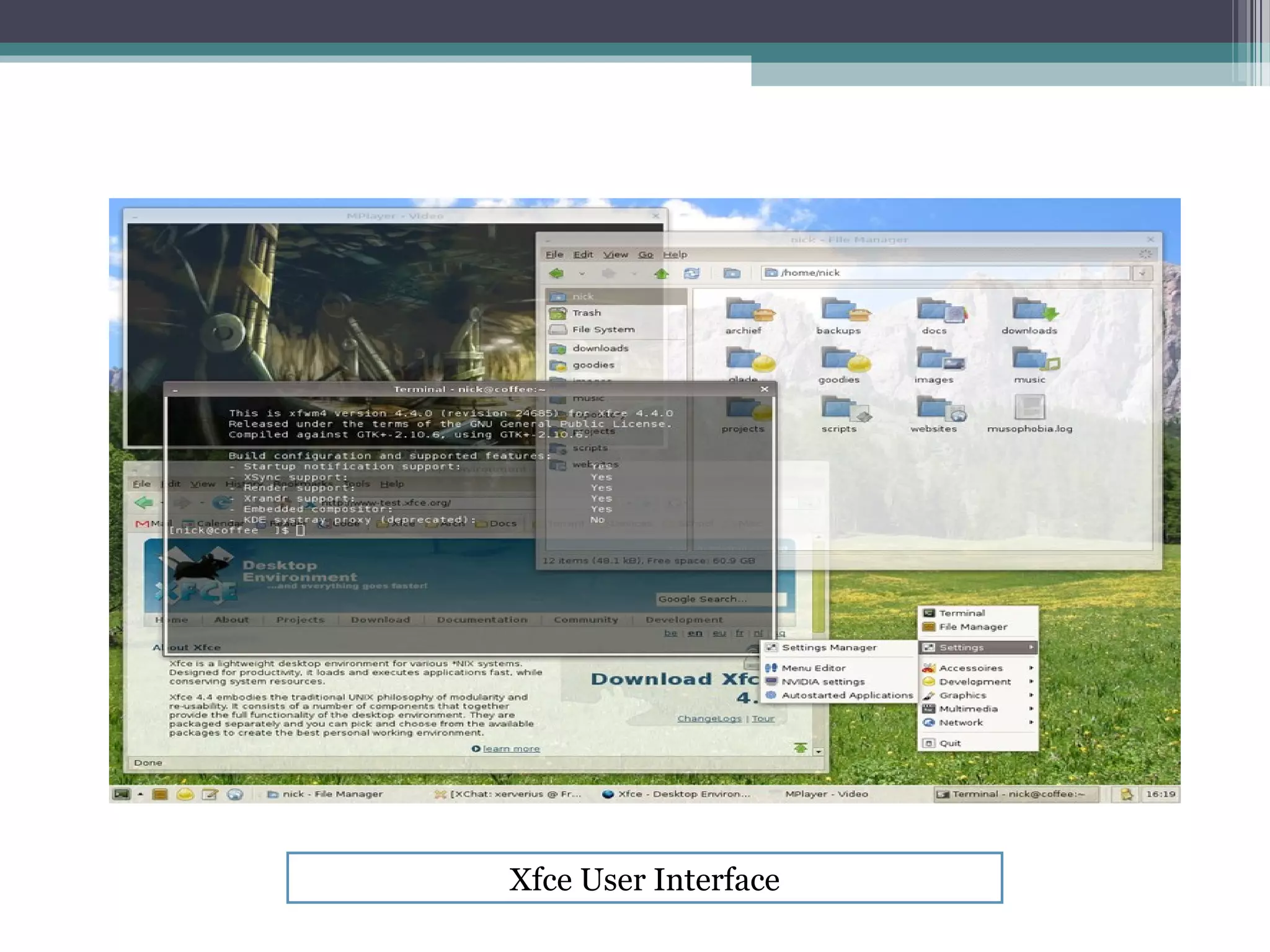Click the browser's green back arrow
Viewport: 1270px width, 952px height.
pos(143,503)
